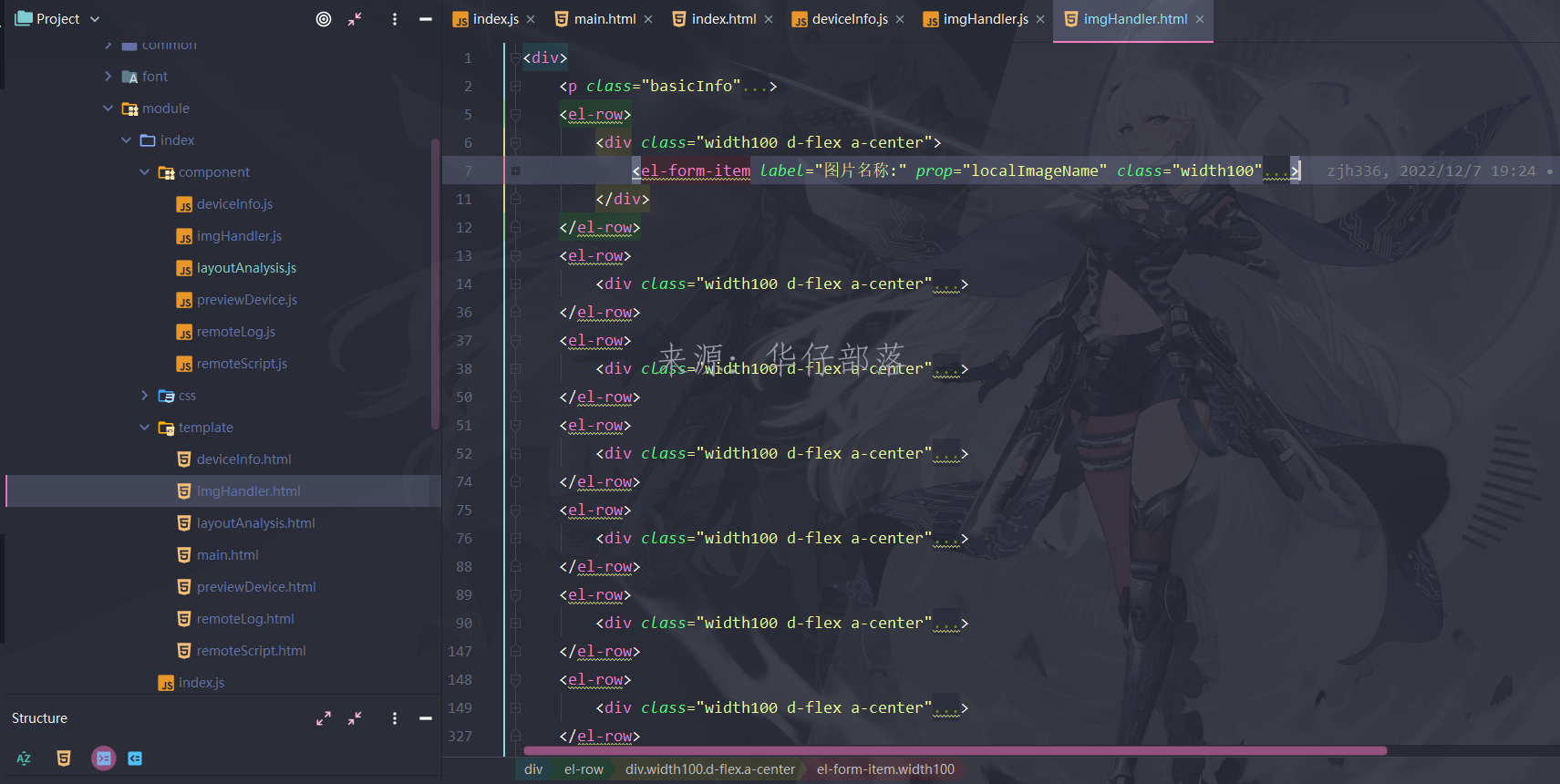Expand the css folder
Screen dimensions: 1560x784
coord(145,396)
